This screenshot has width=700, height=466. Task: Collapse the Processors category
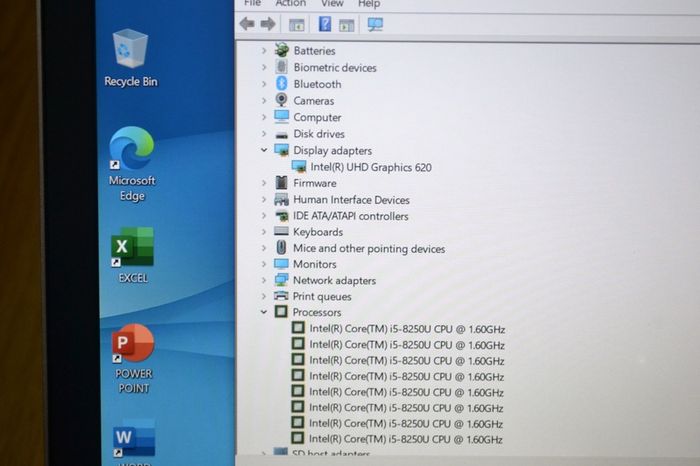(x=264, y=312)
